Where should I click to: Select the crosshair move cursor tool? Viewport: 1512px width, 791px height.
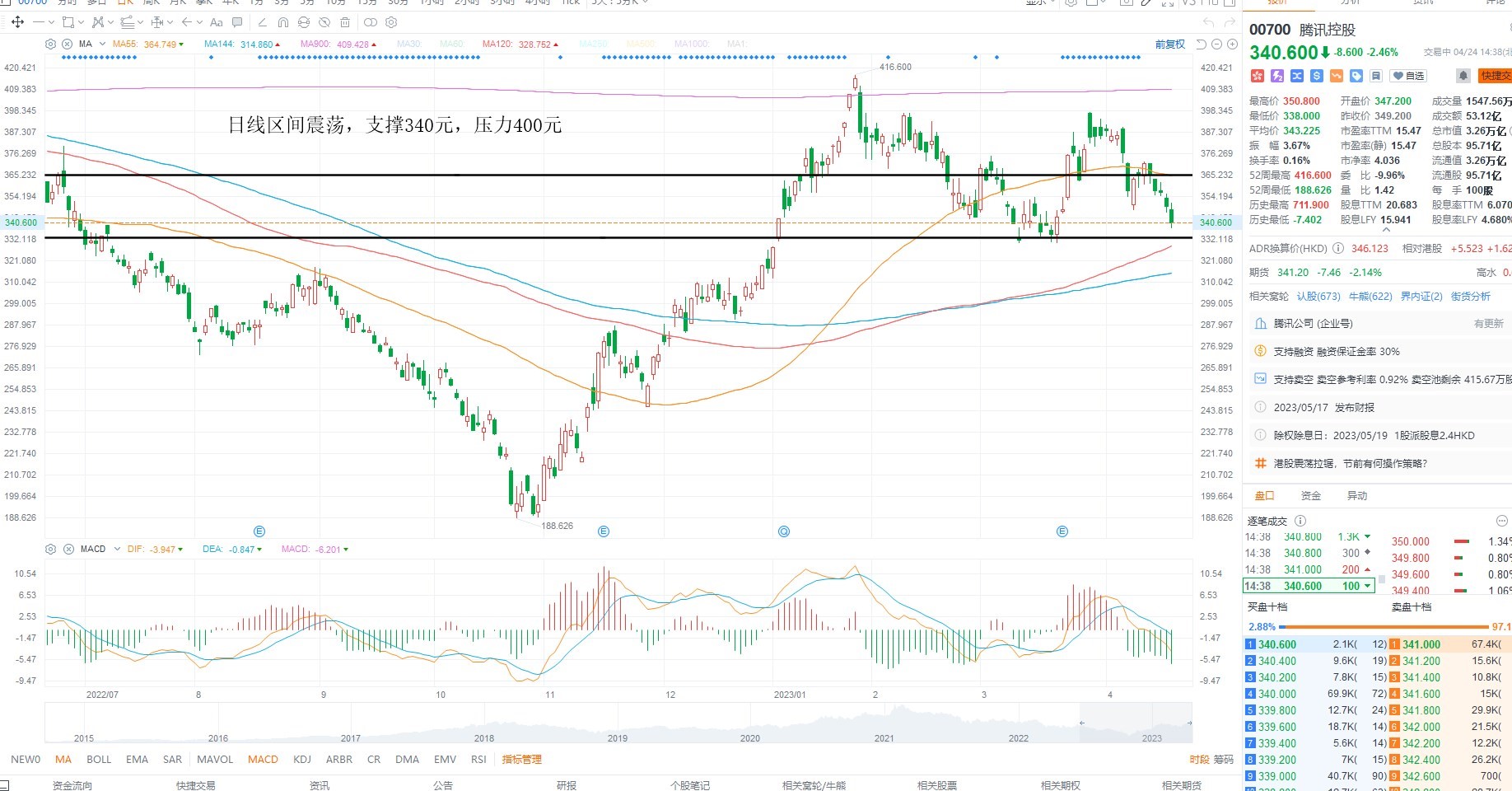(17, 22)
